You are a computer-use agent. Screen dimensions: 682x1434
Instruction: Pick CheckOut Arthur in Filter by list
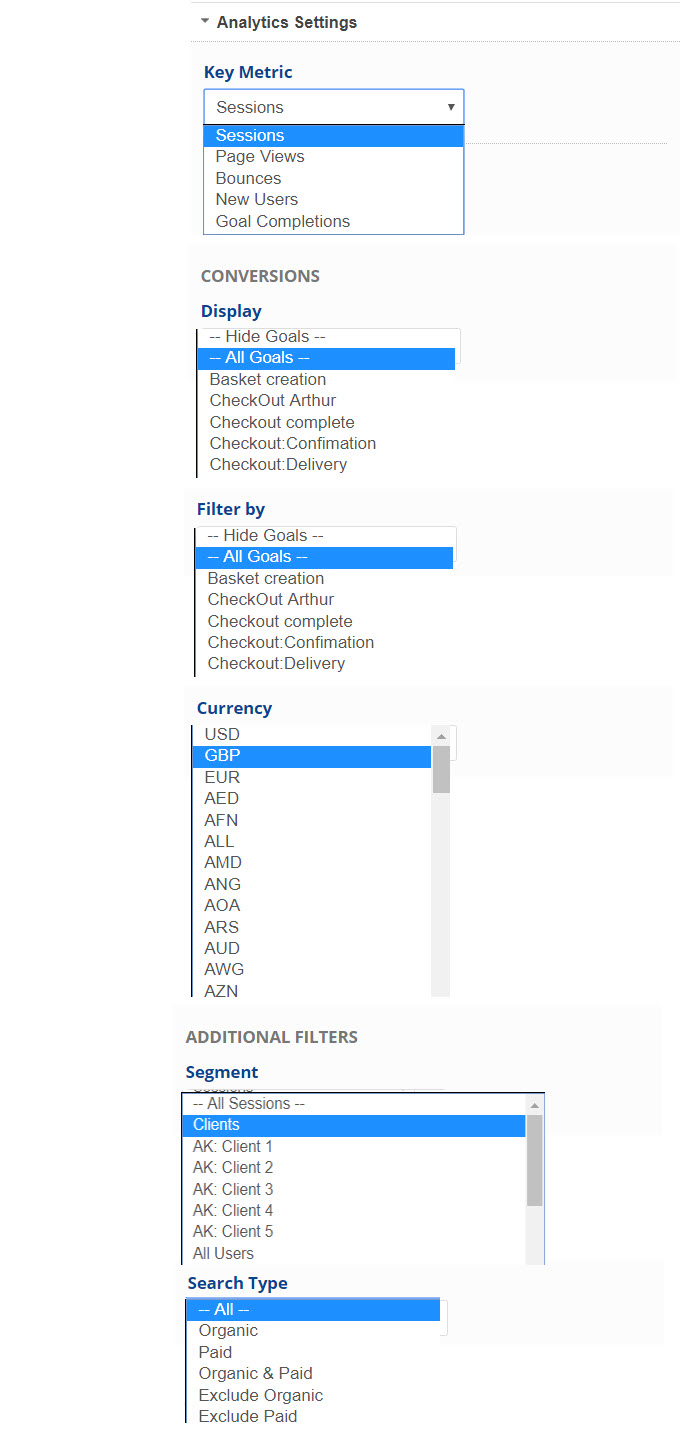pyautogui.click(x=271, y=600)
